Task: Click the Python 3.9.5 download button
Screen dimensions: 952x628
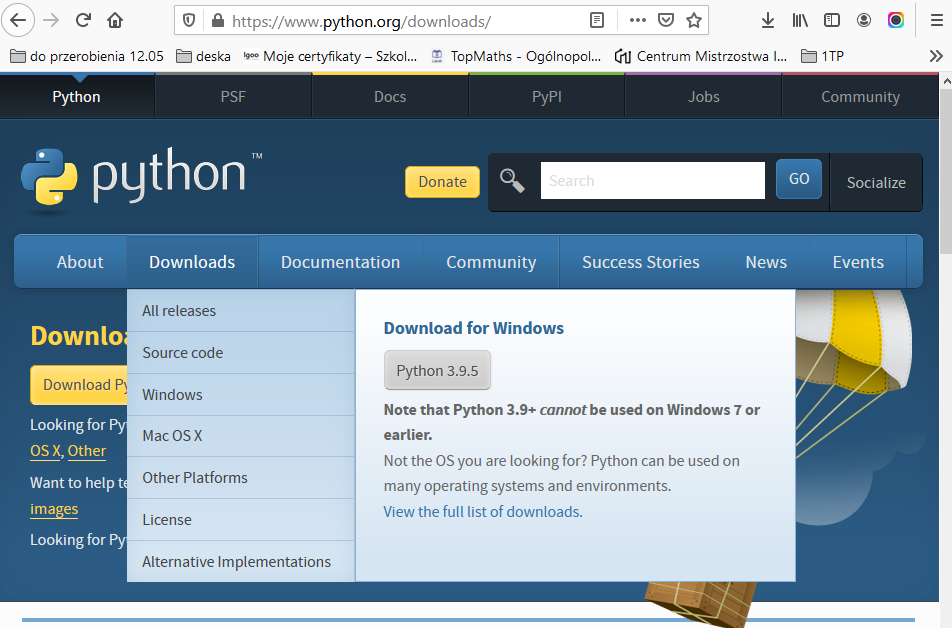Action: pyautogui.click(x=437, y=370)
